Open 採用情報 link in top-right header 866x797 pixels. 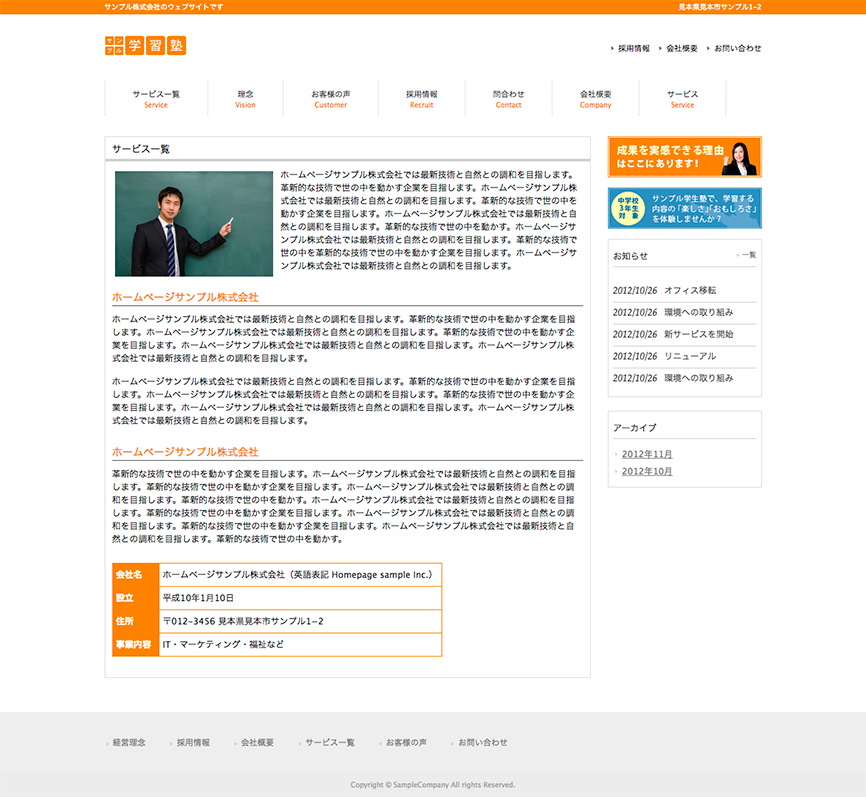633,49
